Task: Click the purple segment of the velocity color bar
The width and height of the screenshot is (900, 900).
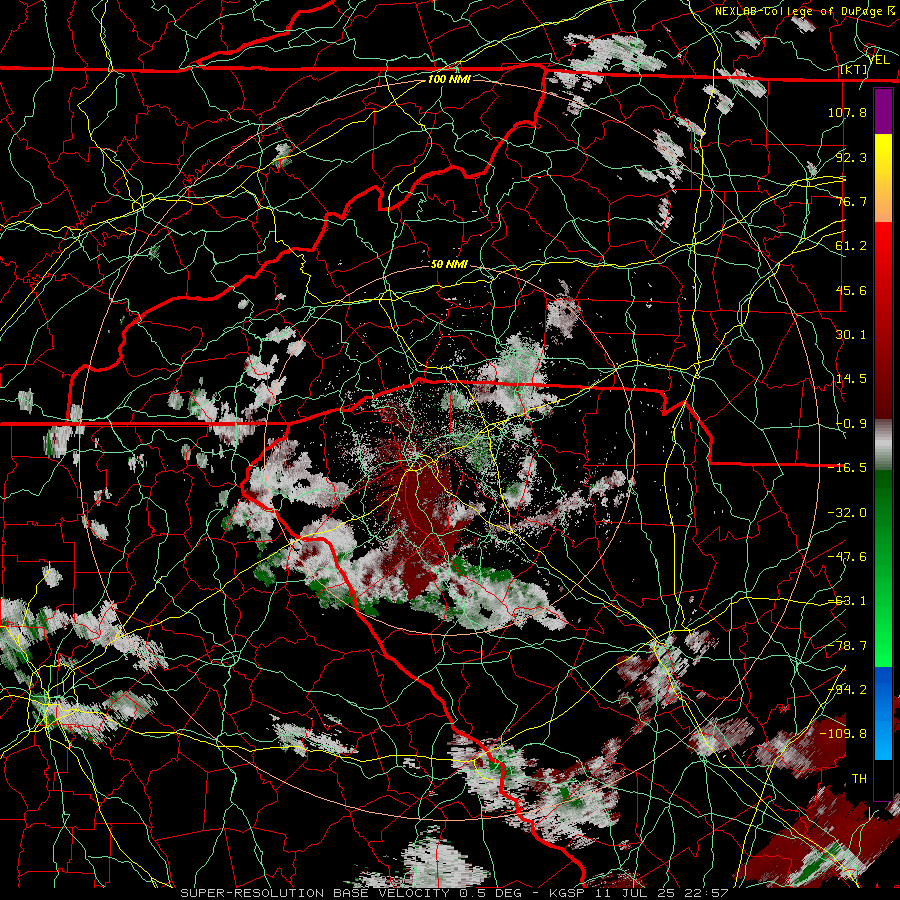Action: (883, 111)
